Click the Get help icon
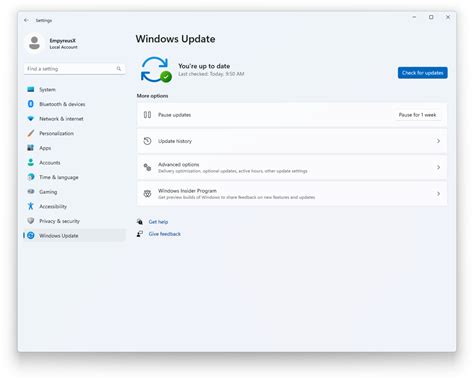Image resolution: width=474 pixels, height=380 pixels. (x=140, y=222)
